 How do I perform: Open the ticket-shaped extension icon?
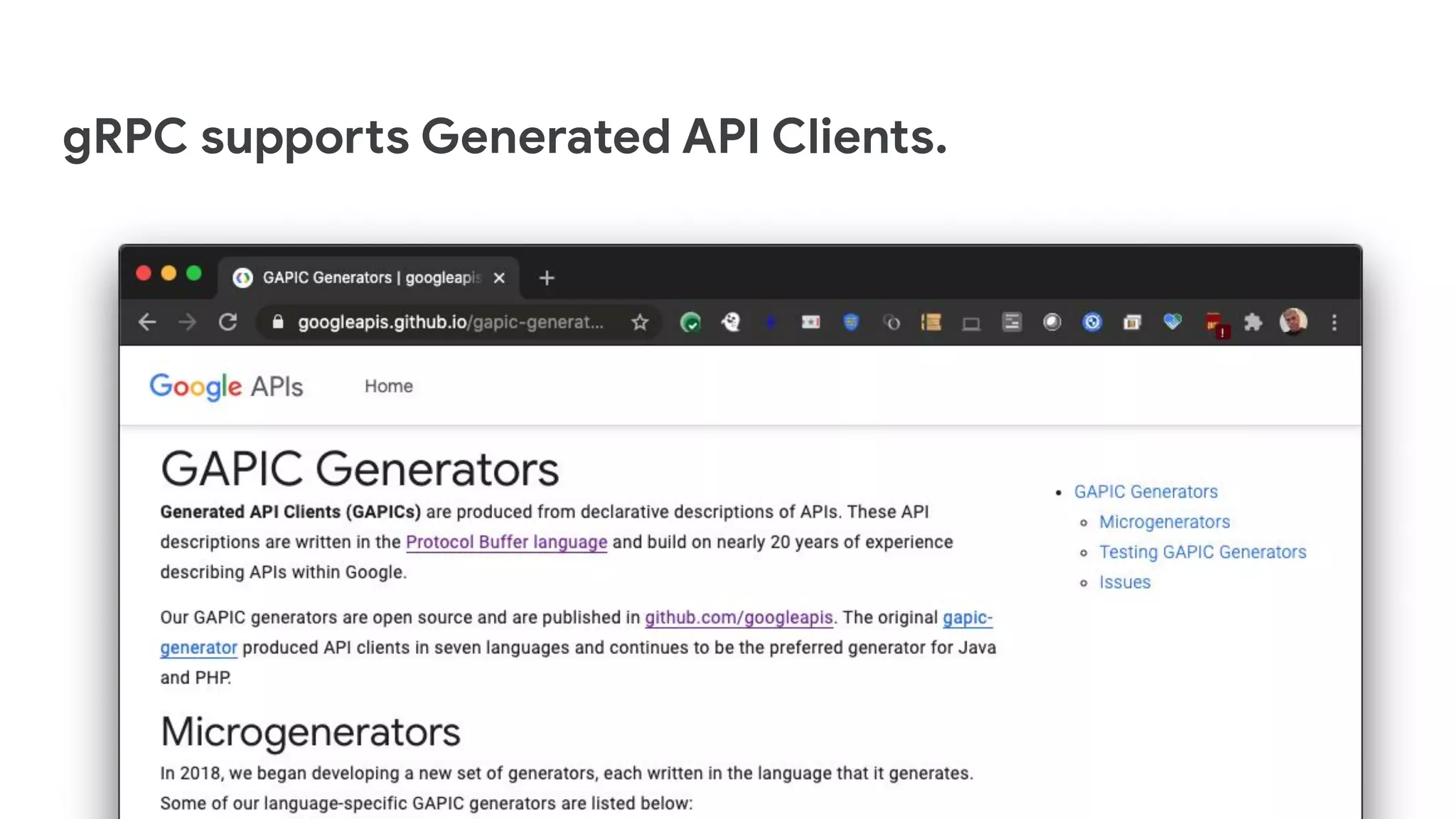(810, 322)
